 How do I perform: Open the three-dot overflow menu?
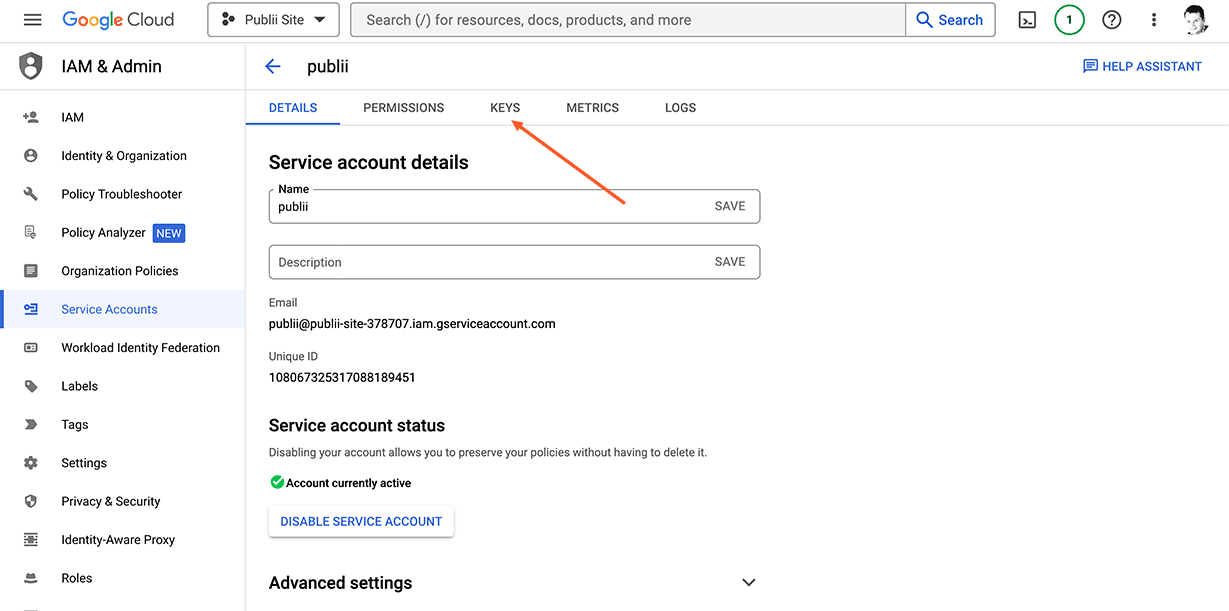(x=1154, y=19)
